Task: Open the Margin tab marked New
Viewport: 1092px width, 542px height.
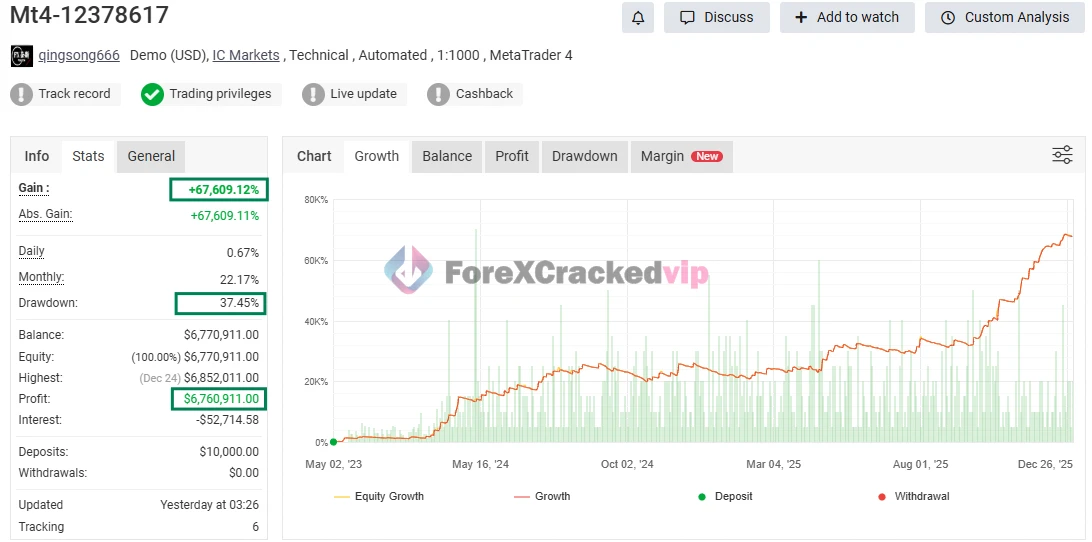Action: 680,156
